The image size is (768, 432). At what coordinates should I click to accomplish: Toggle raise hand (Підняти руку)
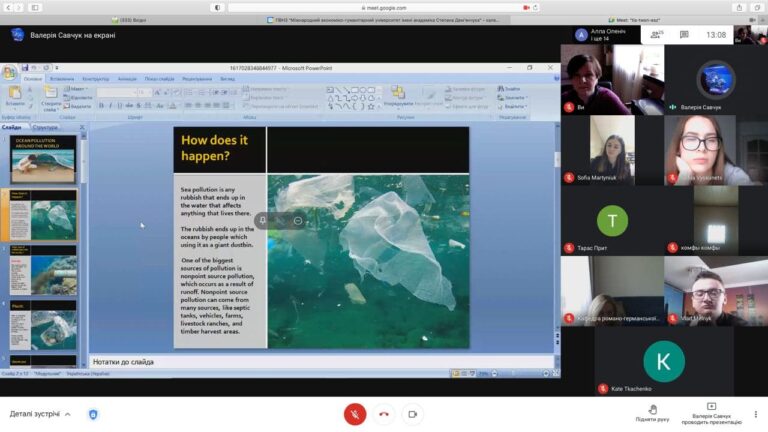coord(652,413)
